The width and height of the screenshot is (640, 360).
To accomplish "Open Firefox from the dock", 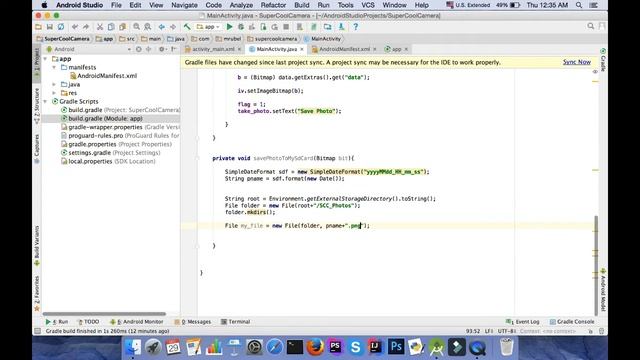I will point(315,347).
